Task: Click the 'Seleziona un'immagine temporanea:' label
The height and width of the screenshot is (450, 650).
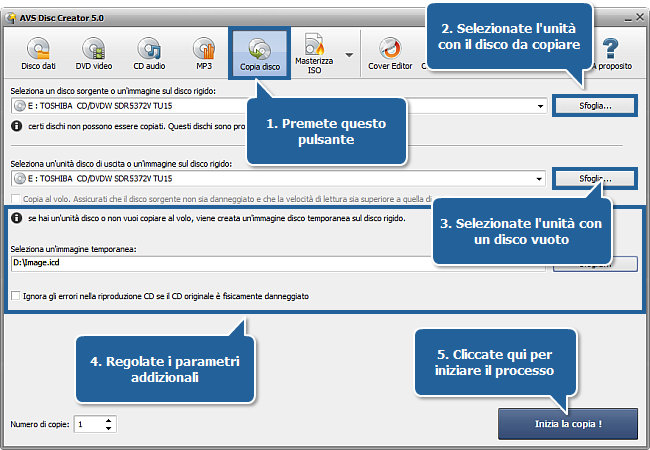Action: point(73,249)
